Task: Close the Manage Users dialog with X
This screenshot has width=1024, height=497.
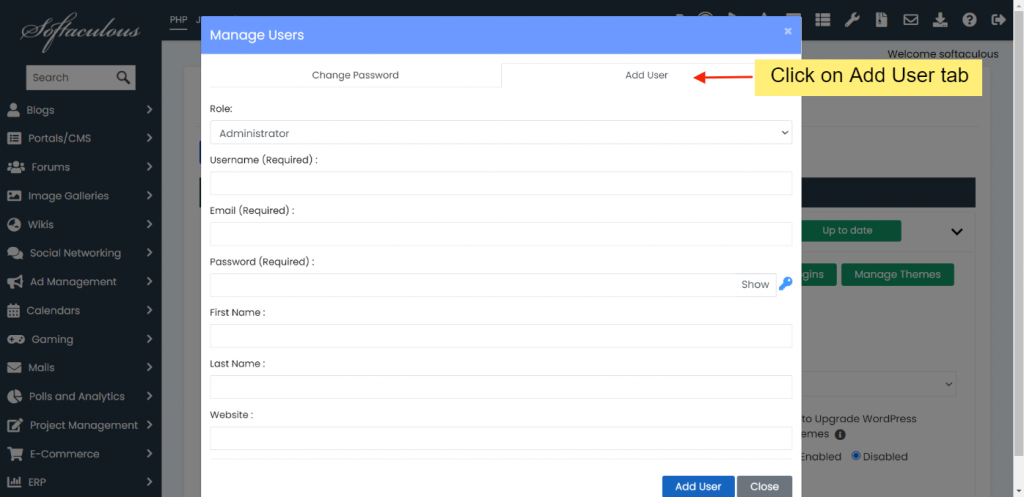Action: click(788, 31)
